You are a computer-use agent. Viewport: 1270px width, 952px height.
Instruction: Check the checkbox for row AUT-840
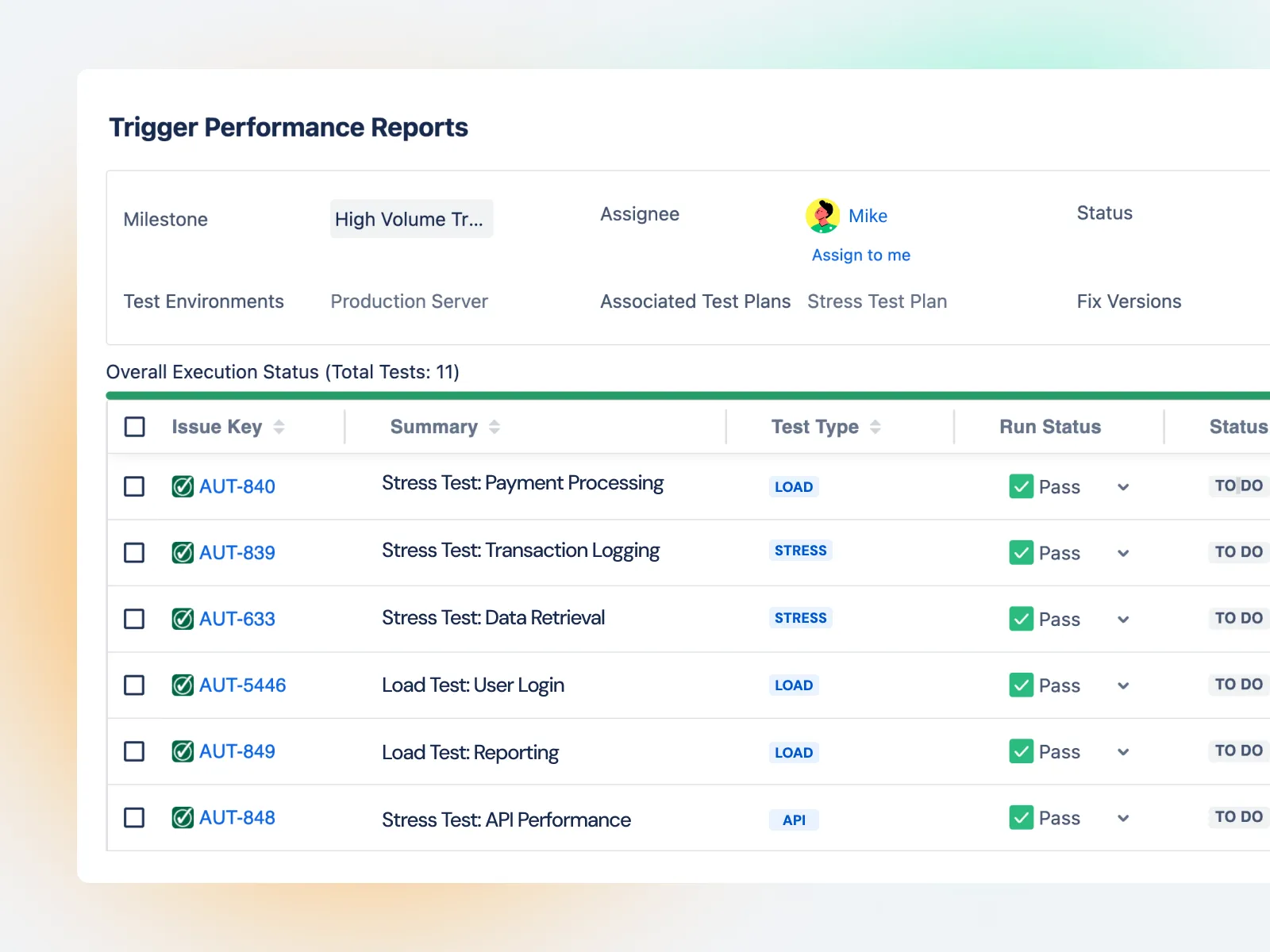[134, 486]
